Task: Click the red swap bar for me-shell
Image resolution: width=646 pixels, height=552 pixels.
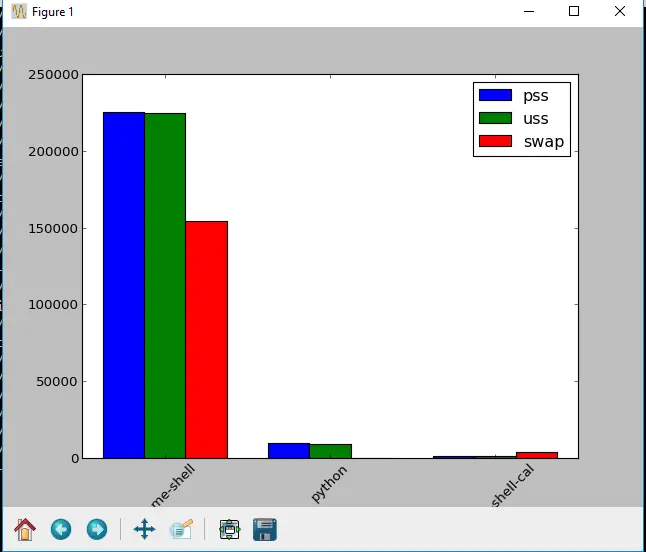Action: click(207, 340)
